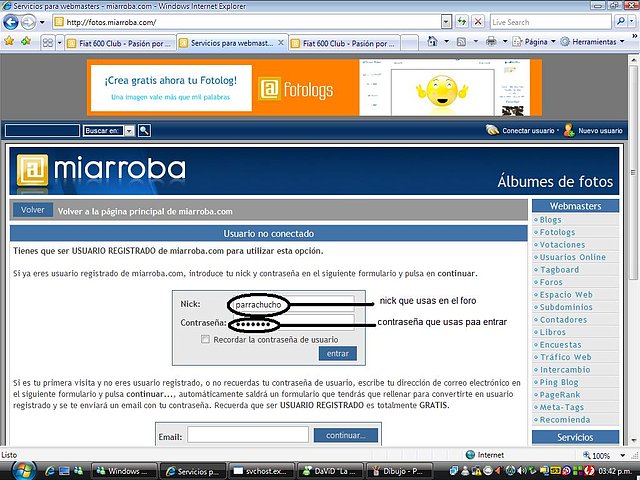Open the Contadores sidebar link
640x480 pixels.
pos(563,320)
